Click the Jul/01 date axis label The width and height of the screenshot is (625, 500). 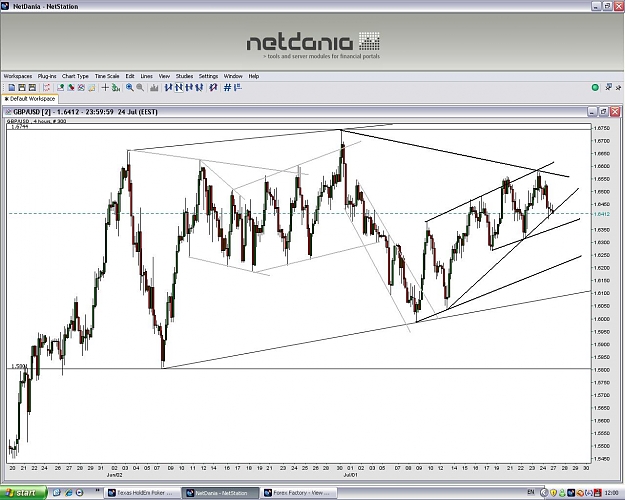pos(351,475)
